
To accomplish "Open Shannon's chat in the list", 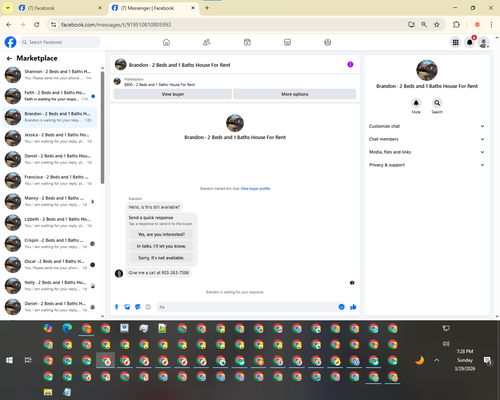I will [x=50, y=75].
